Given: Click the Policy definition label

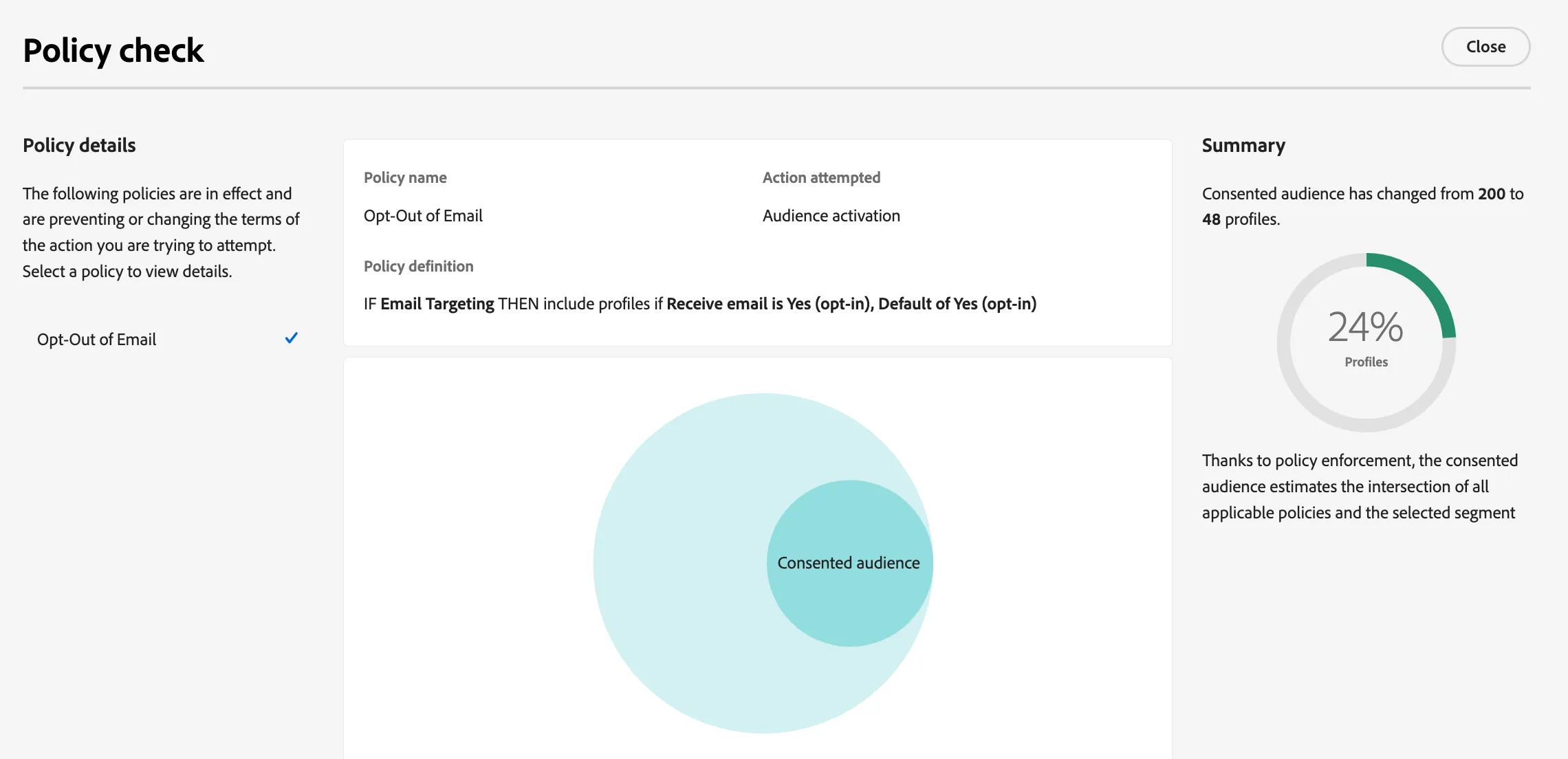Looking at the screenshot, I should tap(418, 266).
